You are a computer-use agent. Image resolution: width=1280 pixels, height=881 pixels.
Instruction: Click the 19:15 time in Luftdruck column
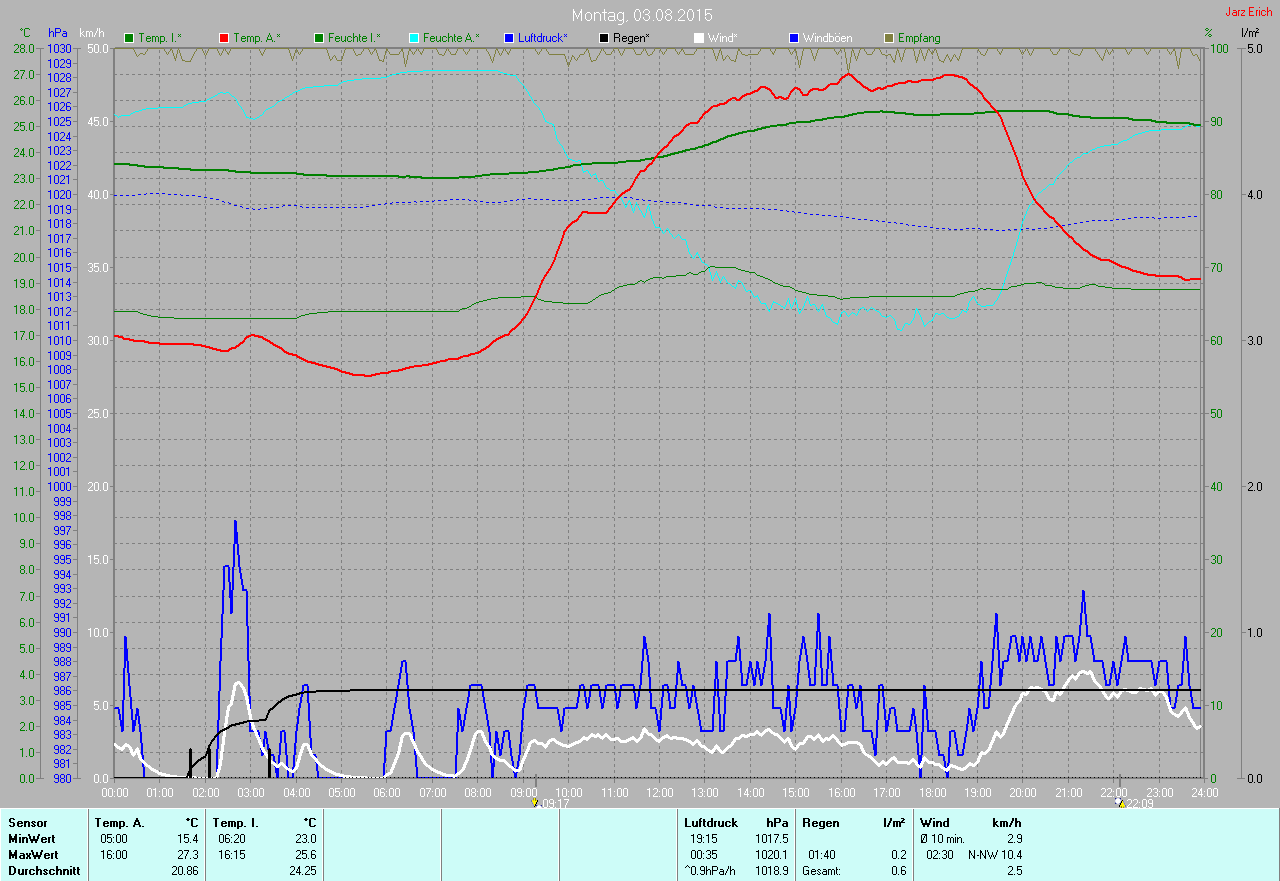704,839
